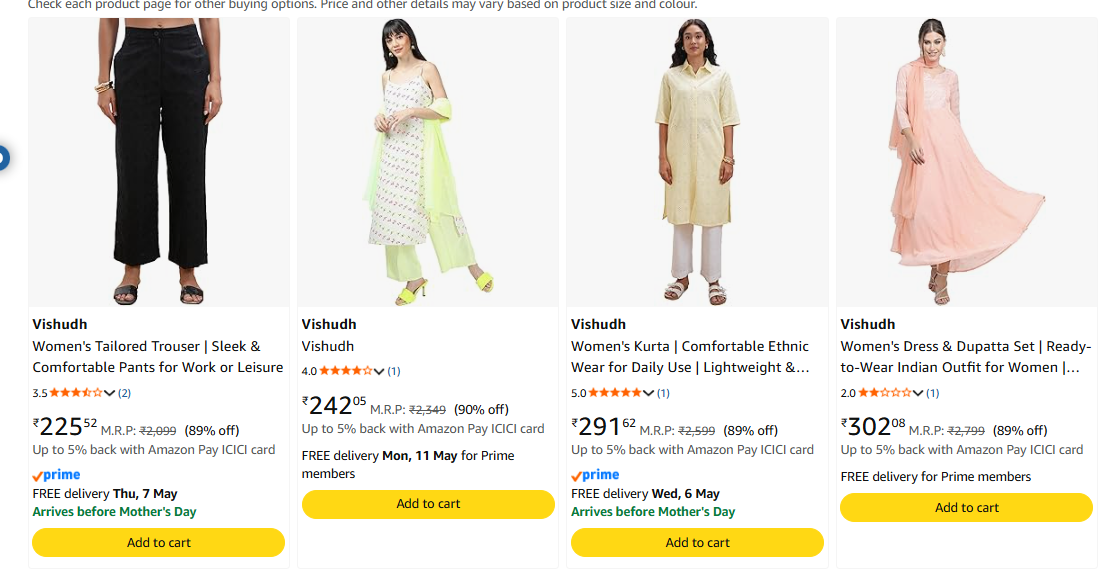Open the peach dress product image
Viewport: 1101px width, 576px height.
(966, 162)
